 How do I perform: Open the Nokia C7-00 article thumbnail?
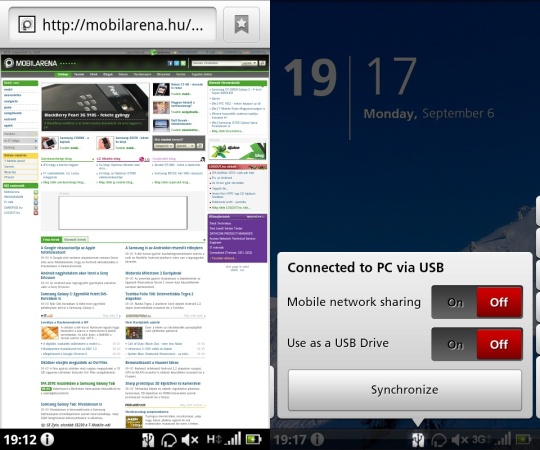[x=161, y=90]
